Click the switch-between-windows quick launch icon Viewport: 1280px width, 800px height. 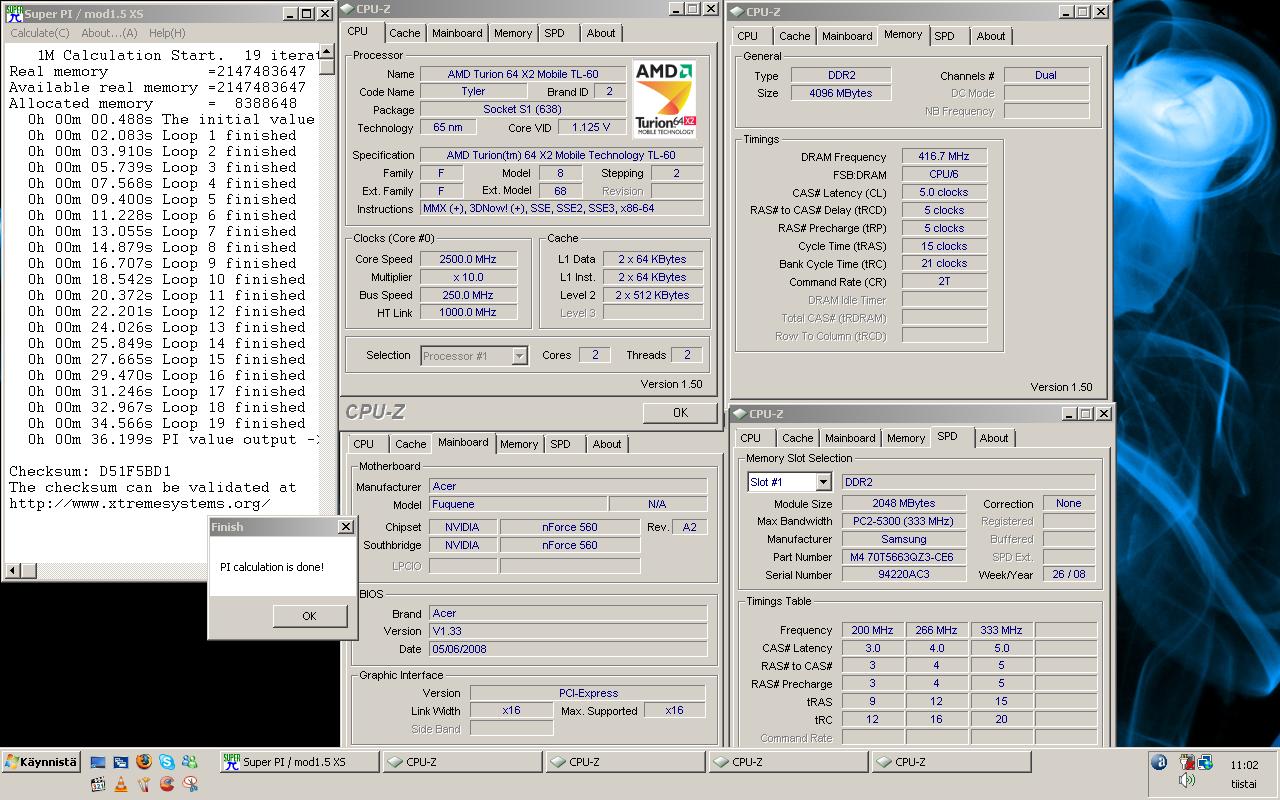(x=121, y=762)
